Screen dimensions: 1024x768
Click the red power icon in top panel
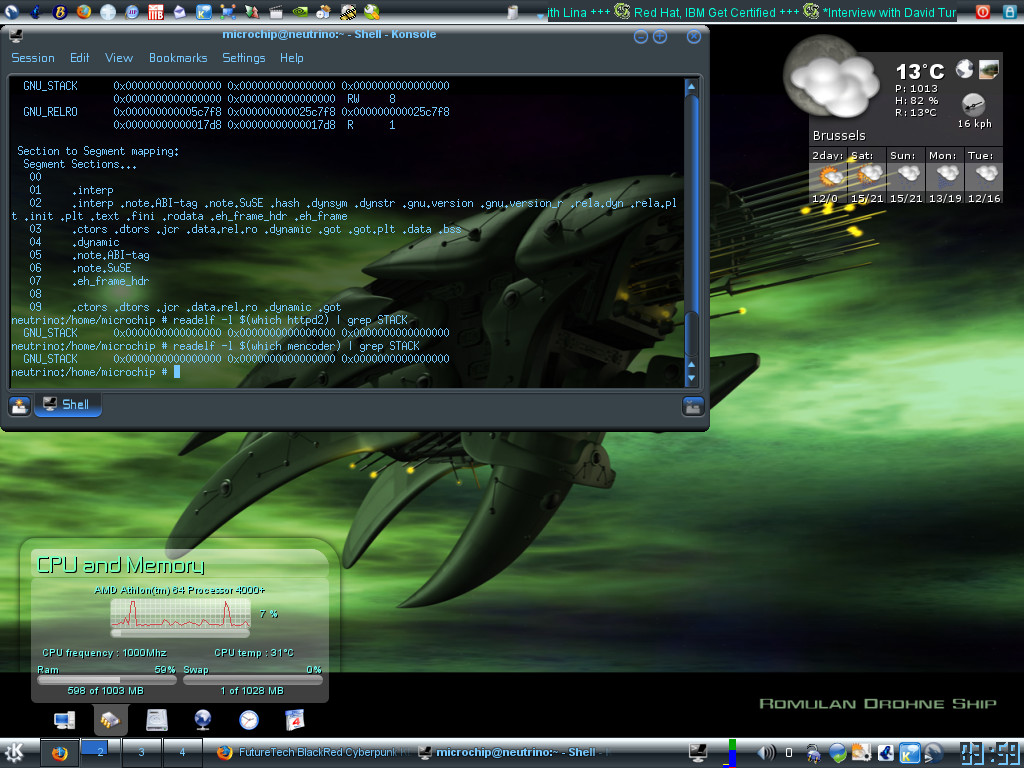tap(983, 11)
